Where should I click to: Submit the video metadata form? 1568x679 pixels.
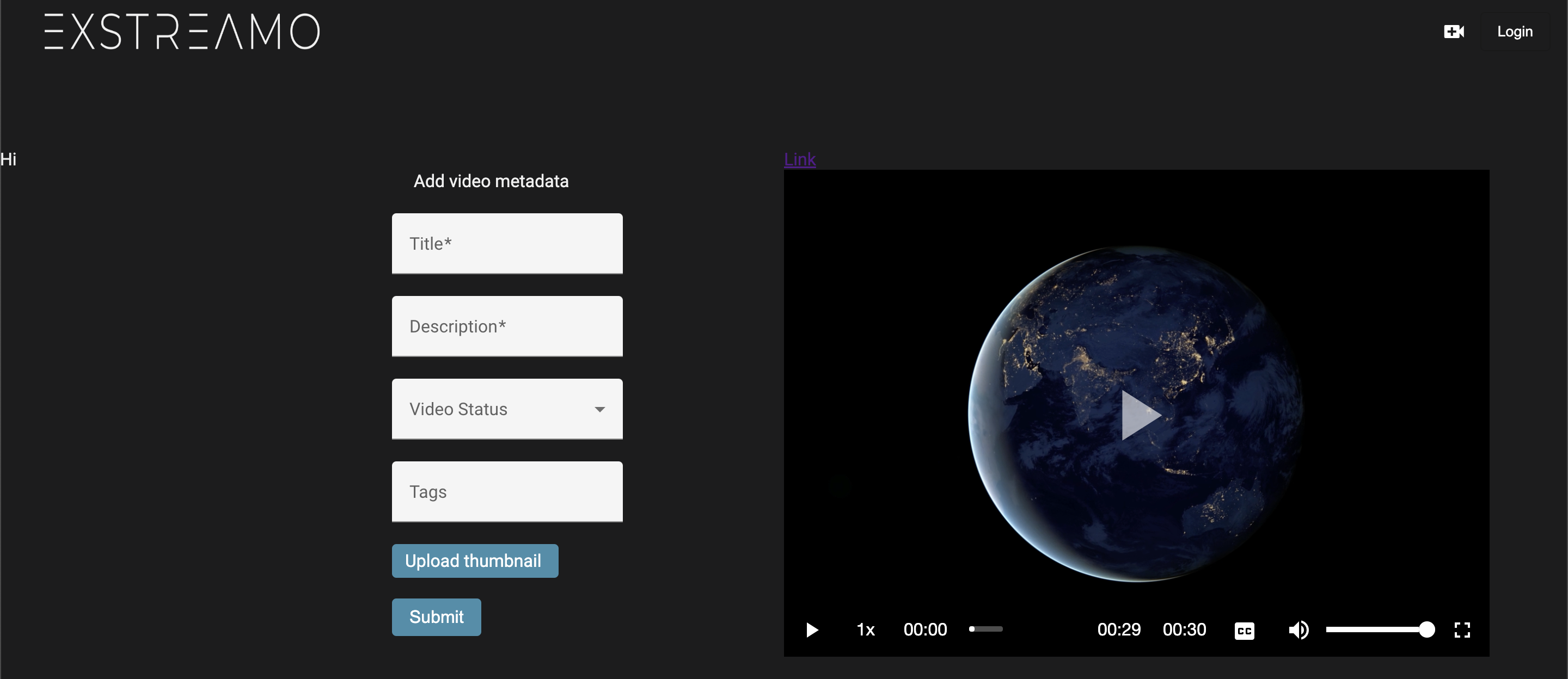pyautogui.click(x=436, y=617)
